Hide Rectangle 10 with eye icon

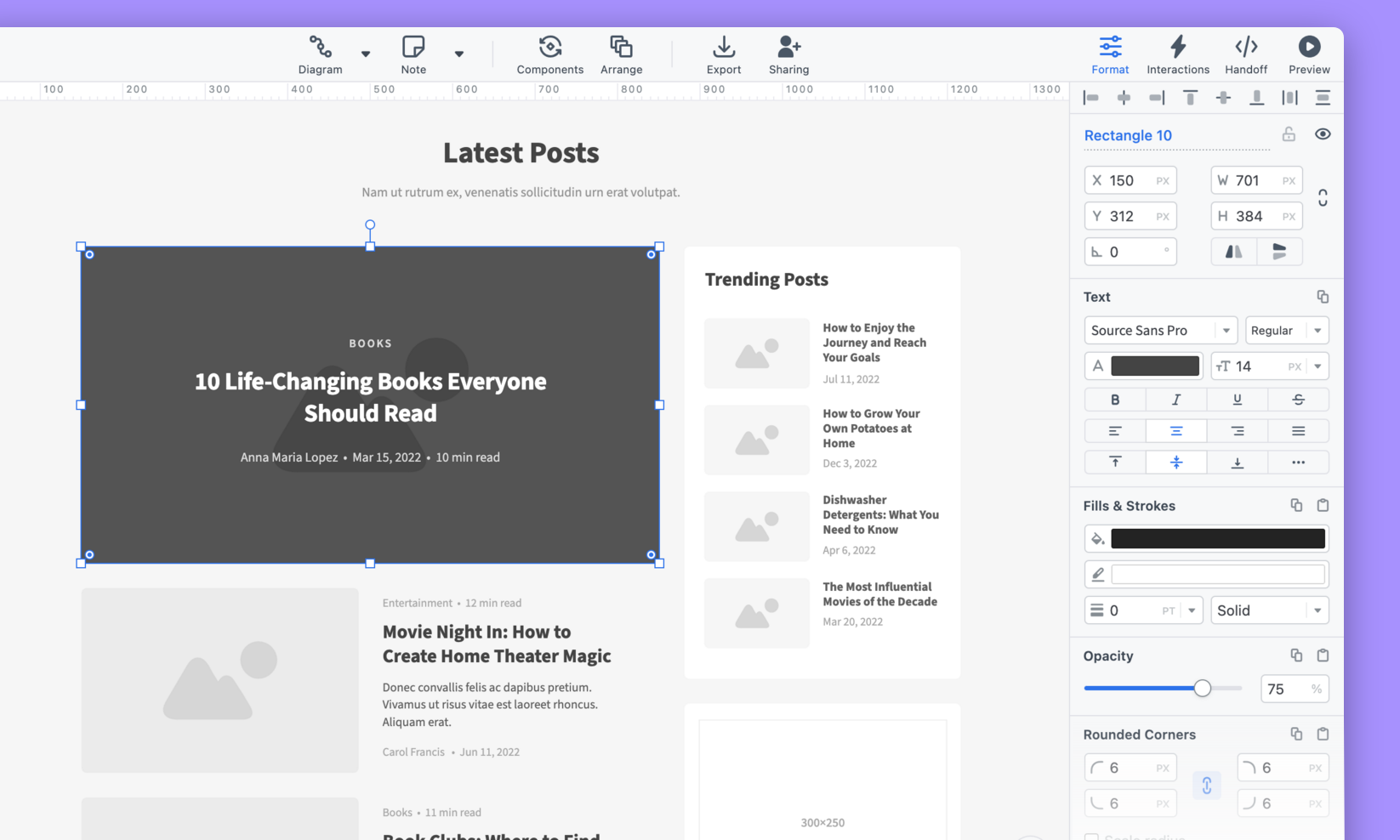coord(1322,134)
